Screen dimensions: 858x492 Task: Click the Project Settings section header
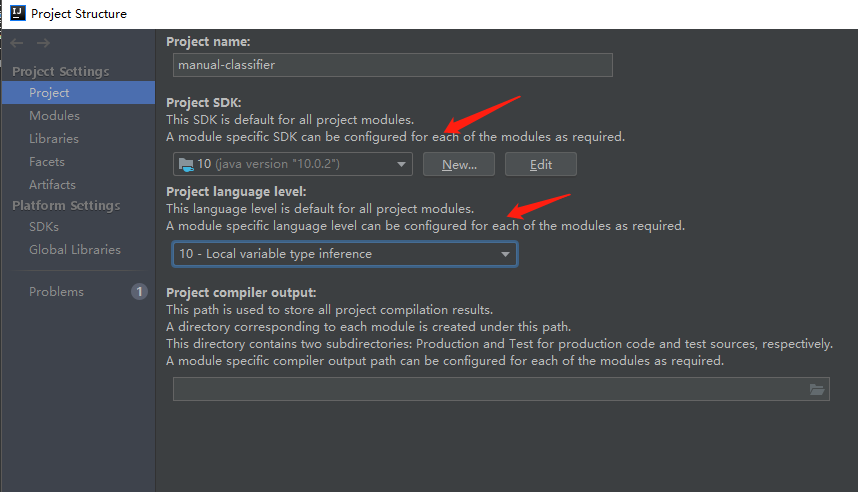[61, 71]
